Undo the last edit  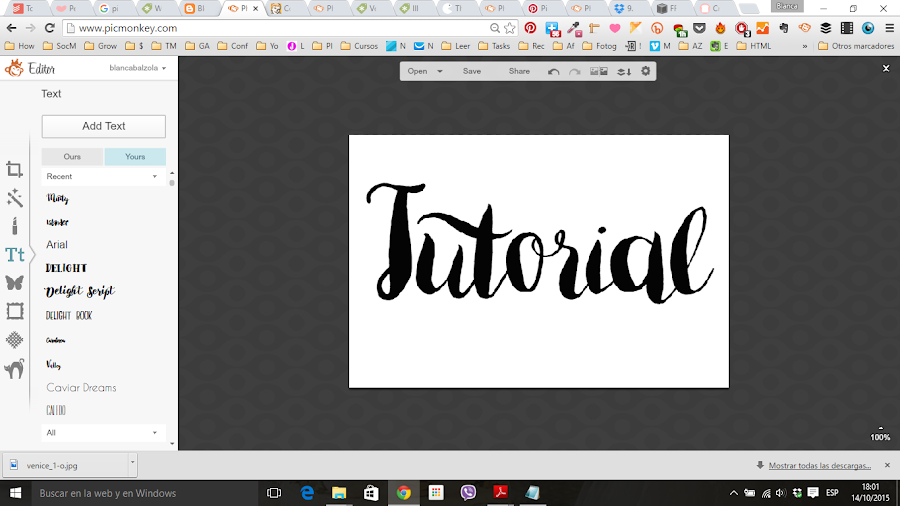553,72
